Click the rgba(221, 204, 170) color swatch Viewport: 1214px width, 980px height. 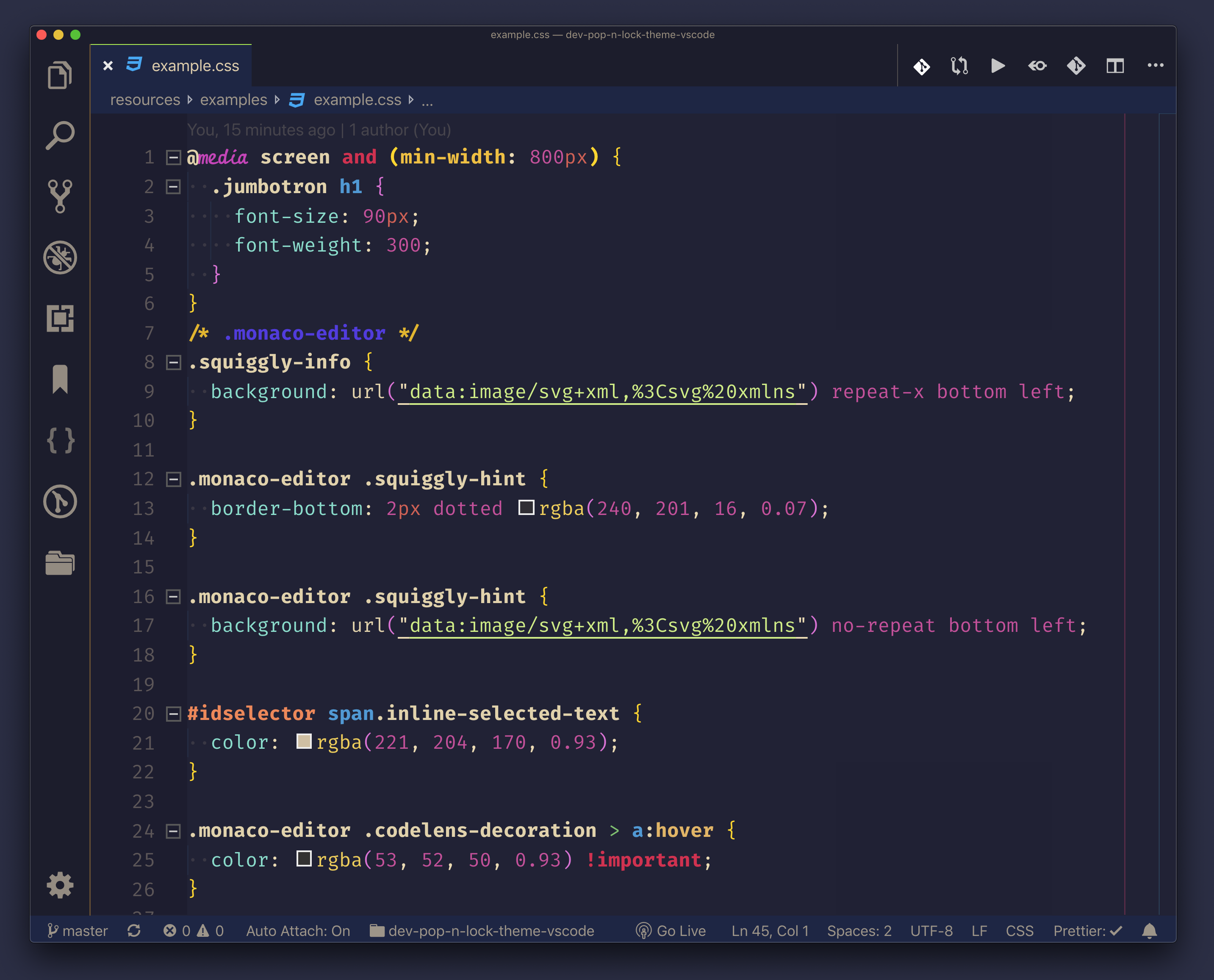tap(304, 741)
